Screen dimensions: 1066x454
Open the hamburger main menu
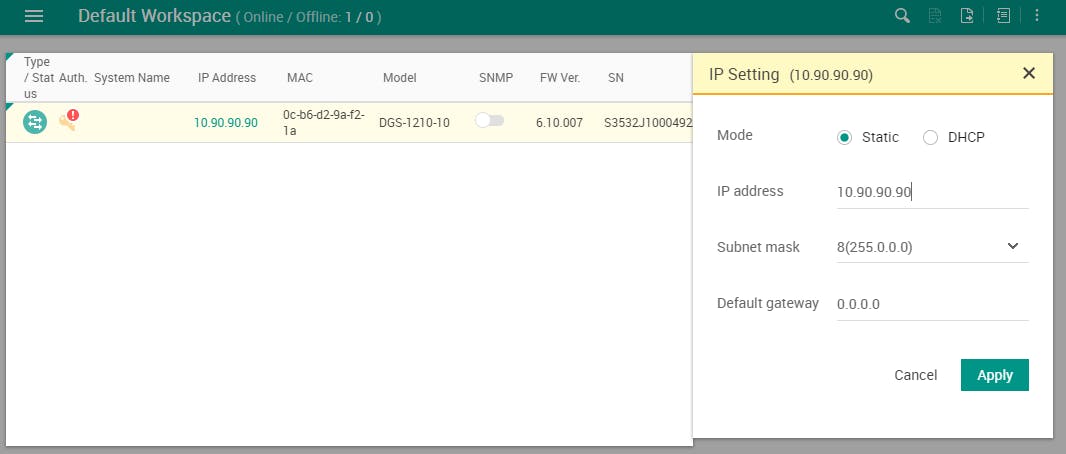pos(33,16)
